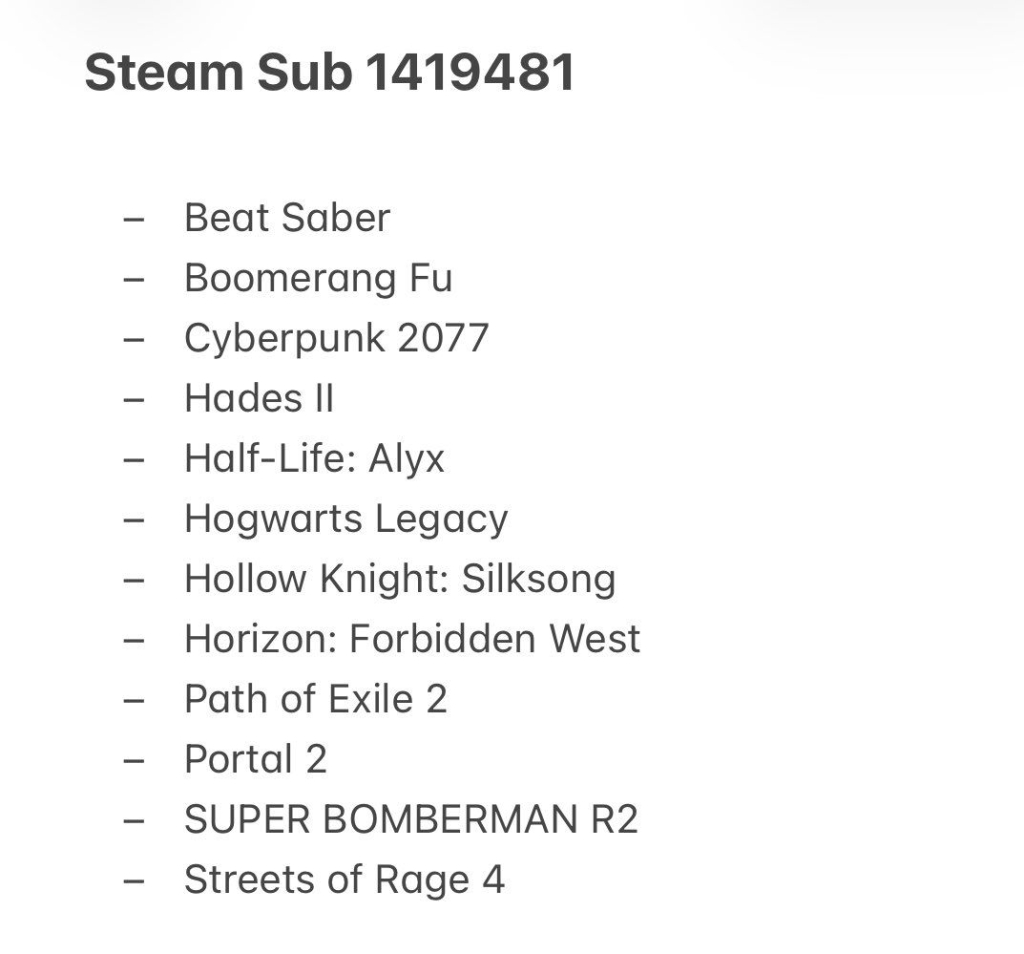Select the Path of Exile 2 line

click(316, 699)
